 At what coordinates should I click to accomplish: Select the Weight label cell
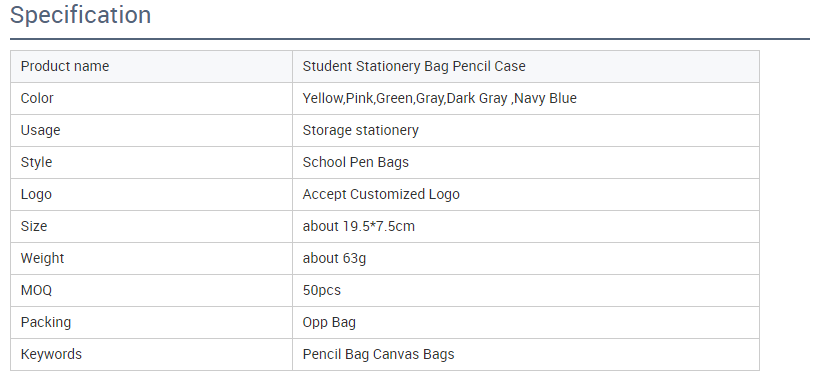click(x=151, y=259)
